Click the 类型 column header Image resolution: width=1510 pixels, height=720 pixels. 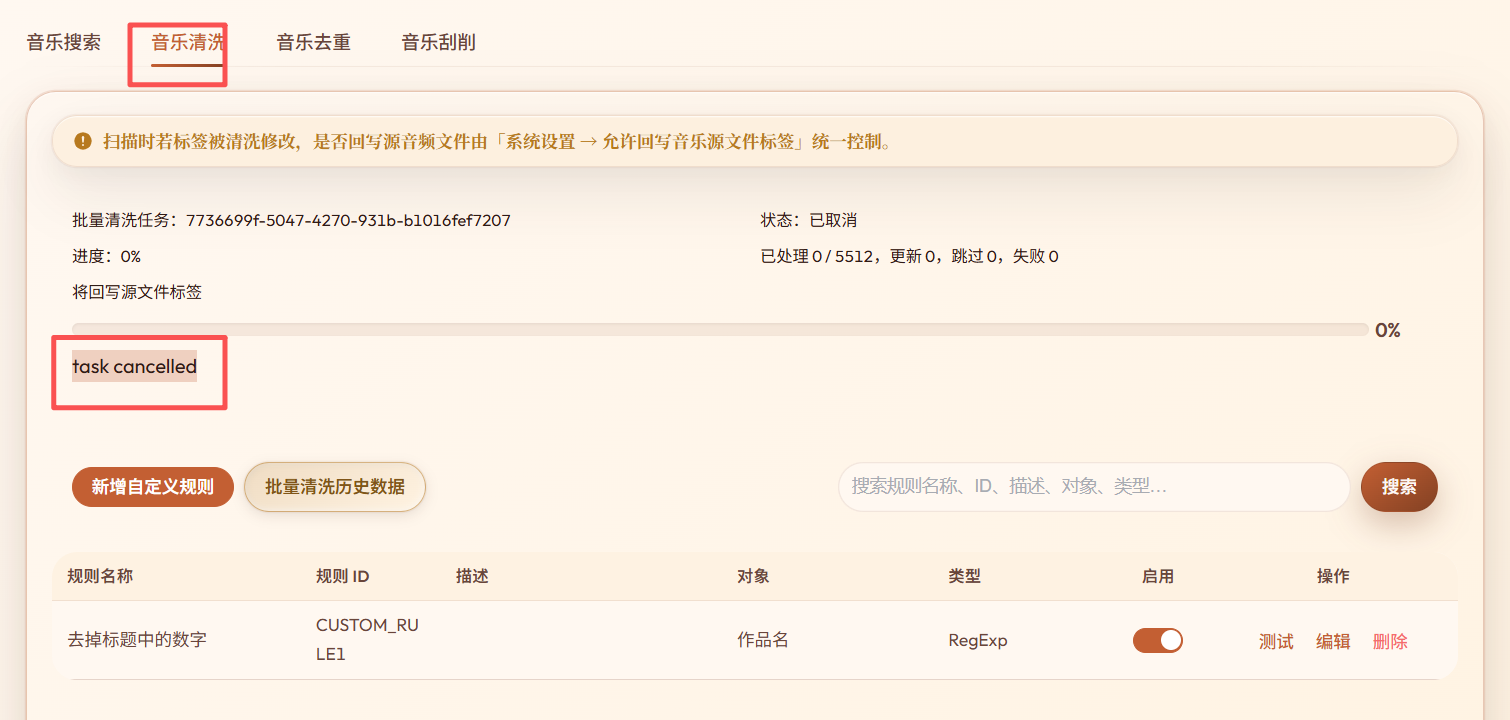[964, 576]
